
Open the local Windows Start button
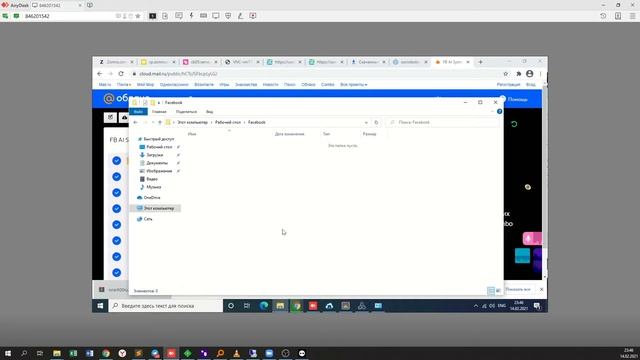8,353
